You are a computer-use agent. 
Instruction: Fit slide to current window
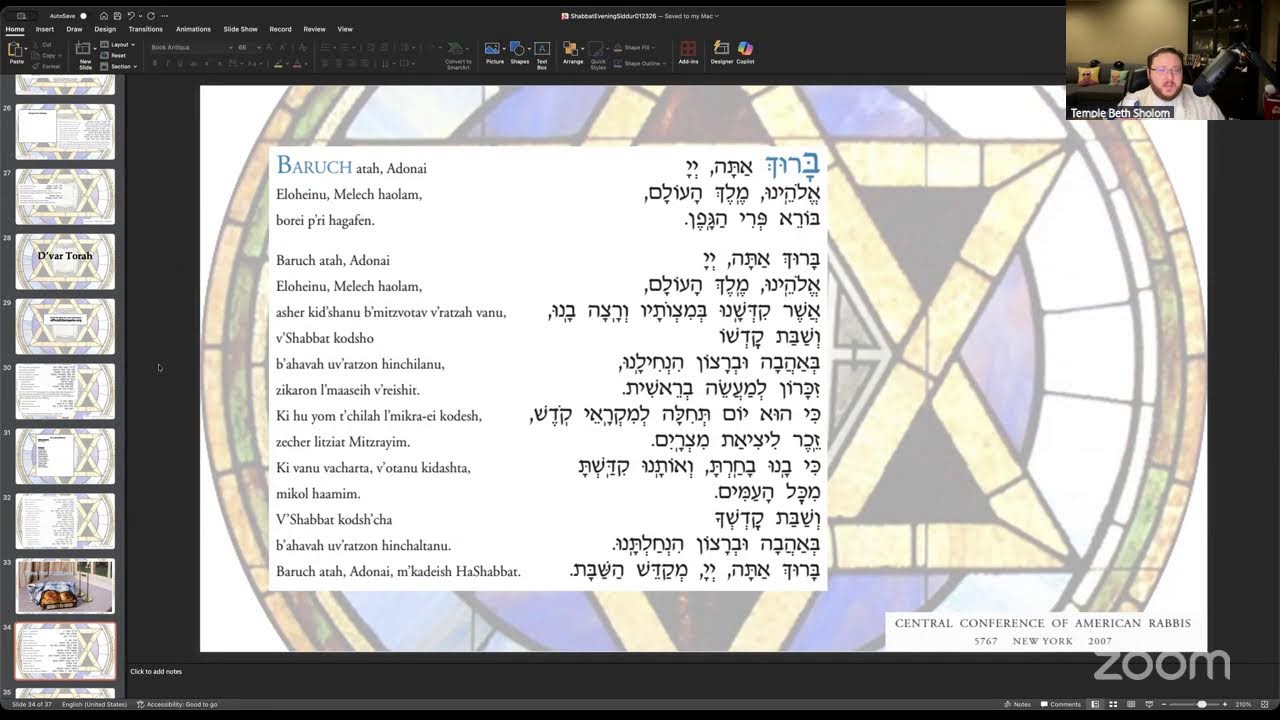tap(1264, 704)
